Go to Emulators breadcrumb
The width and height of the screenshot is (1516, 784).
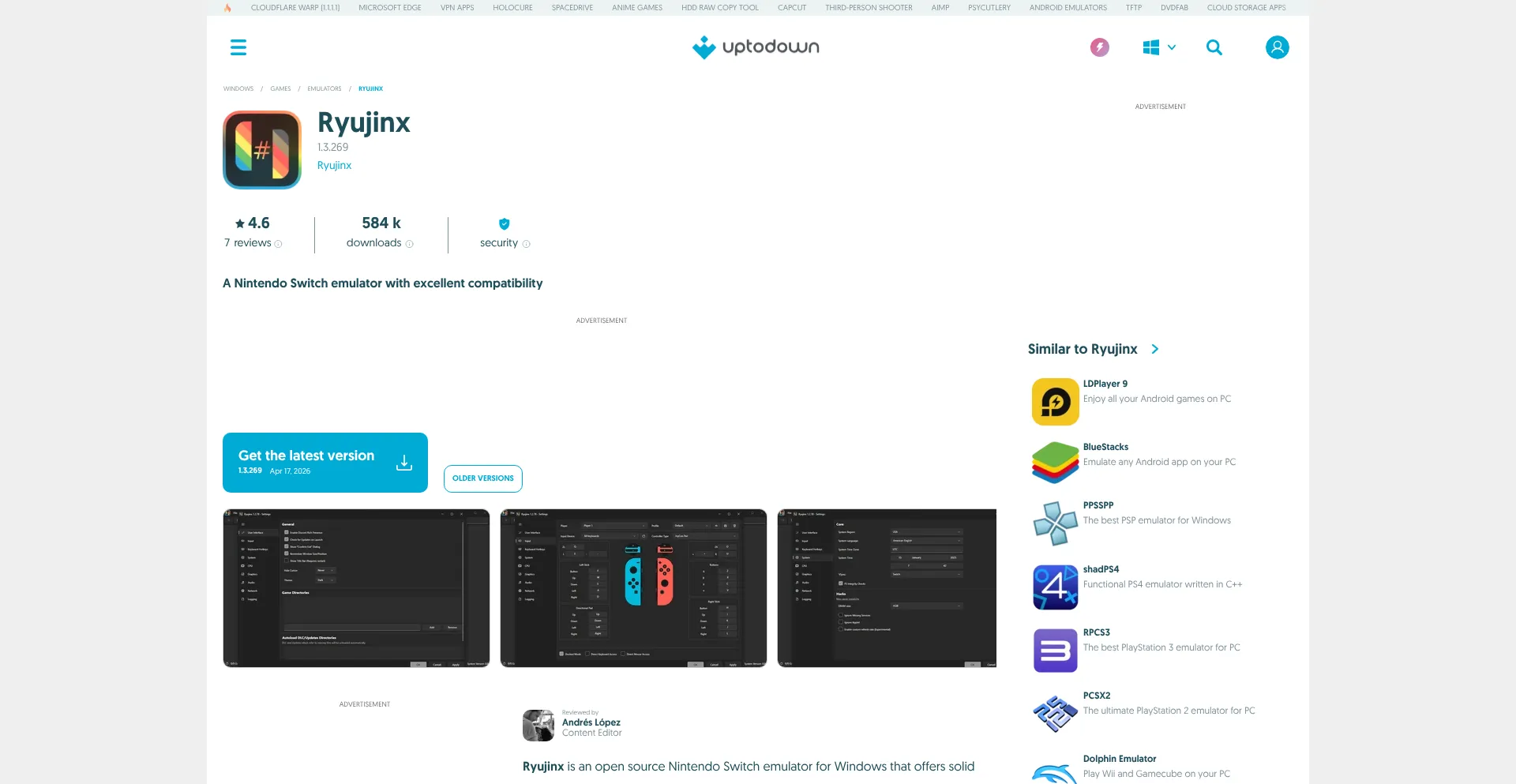pyautogui.click(x=325, y=88)
